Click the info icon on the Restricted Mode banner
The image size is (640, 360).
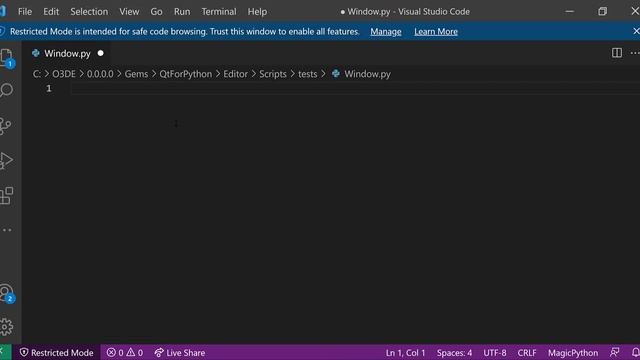2,31
